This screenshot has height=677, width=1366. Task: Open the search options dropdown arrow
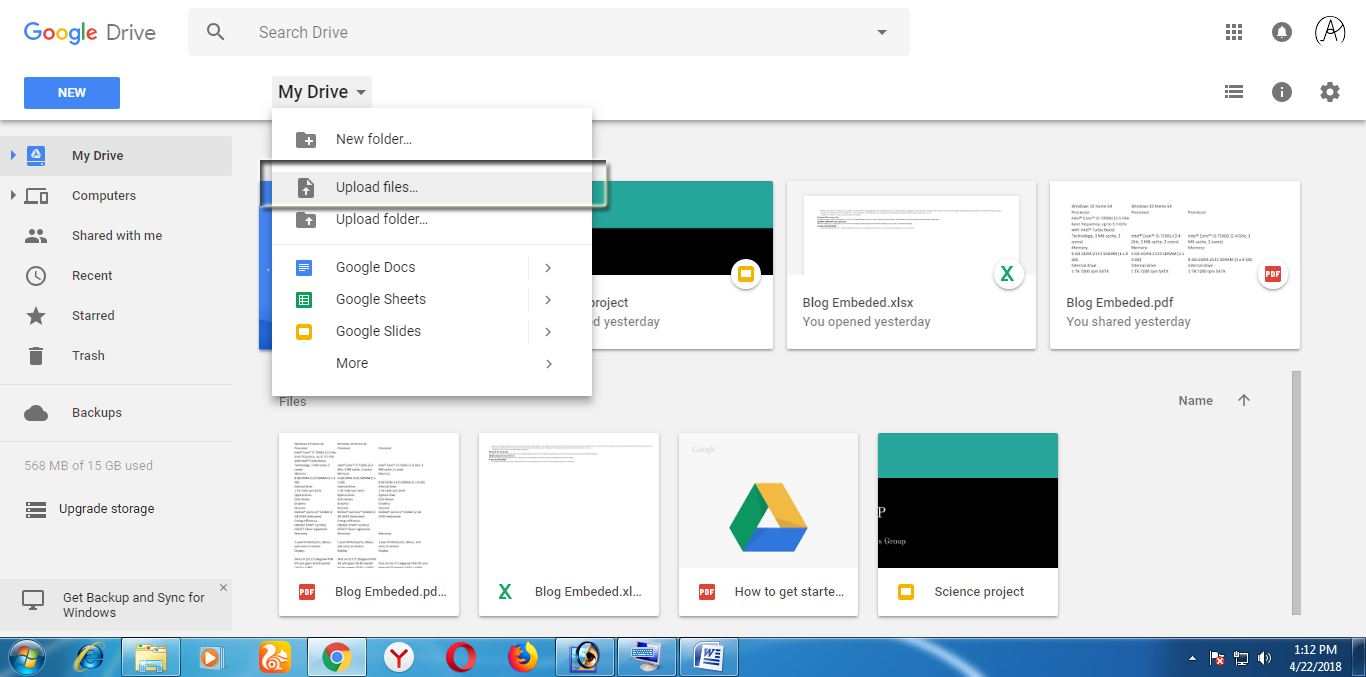pyautogui.click(x=881, y=31)
